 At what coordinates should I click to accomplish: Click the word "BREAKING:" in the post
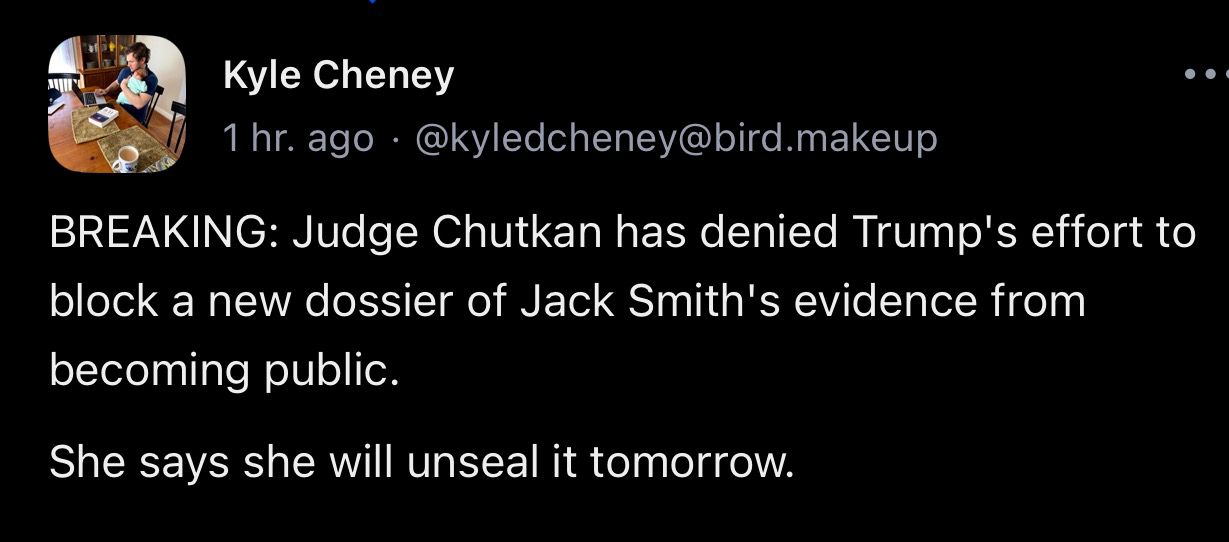[164, 233]
